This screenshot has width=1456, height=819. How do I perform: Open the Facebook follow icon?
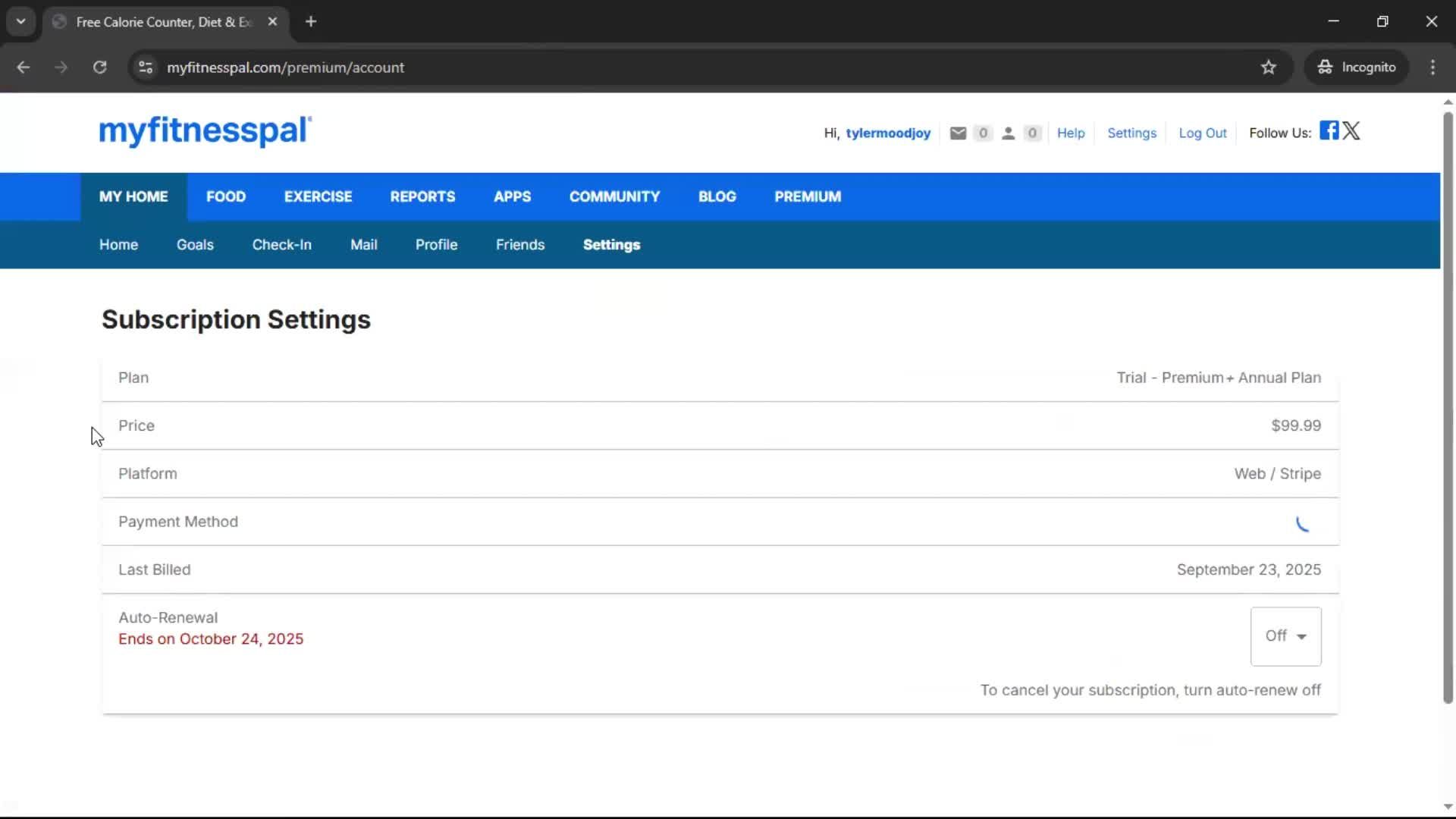point(1329,130)
